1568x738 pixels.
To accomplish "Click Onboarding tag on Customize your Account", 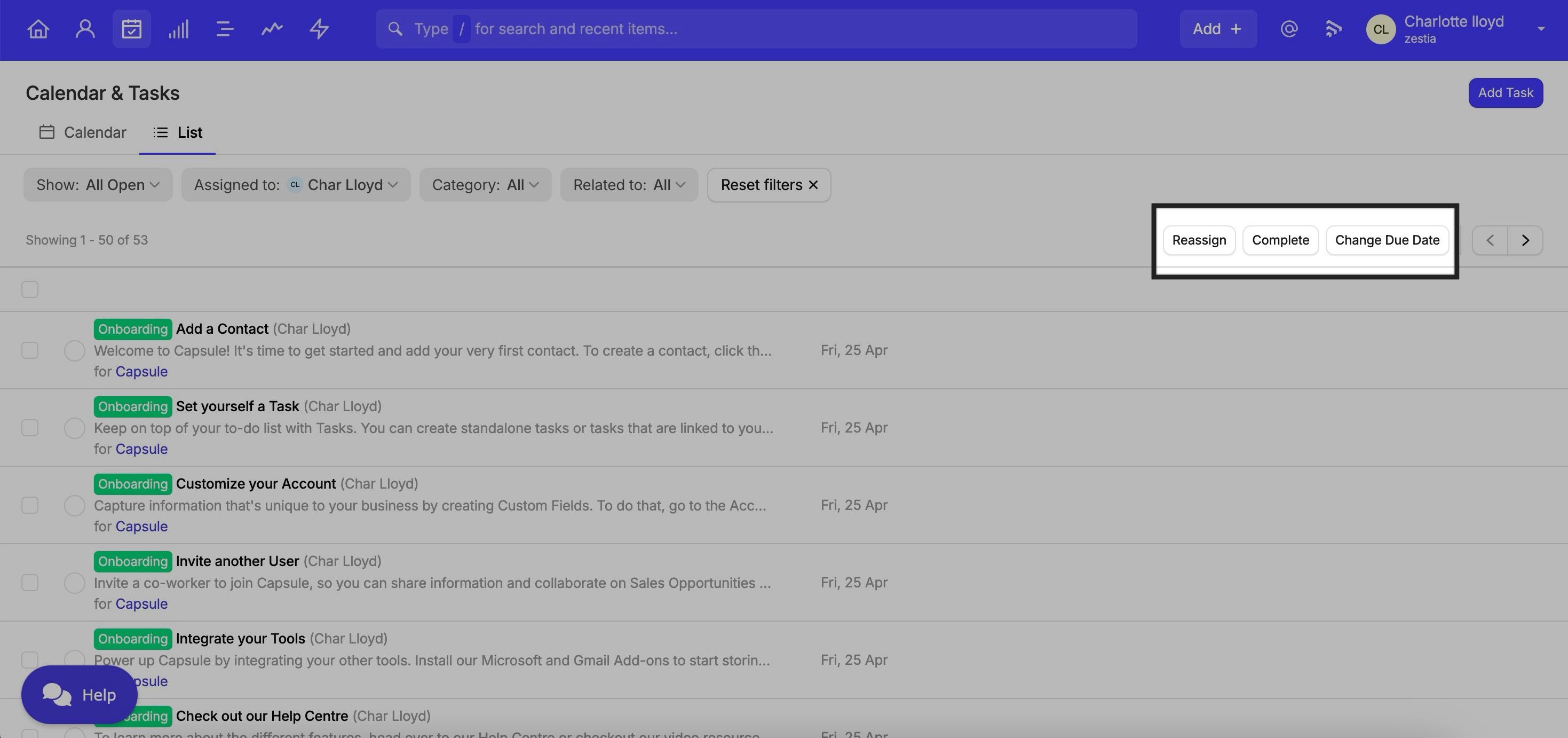I will tap(133, 484).
